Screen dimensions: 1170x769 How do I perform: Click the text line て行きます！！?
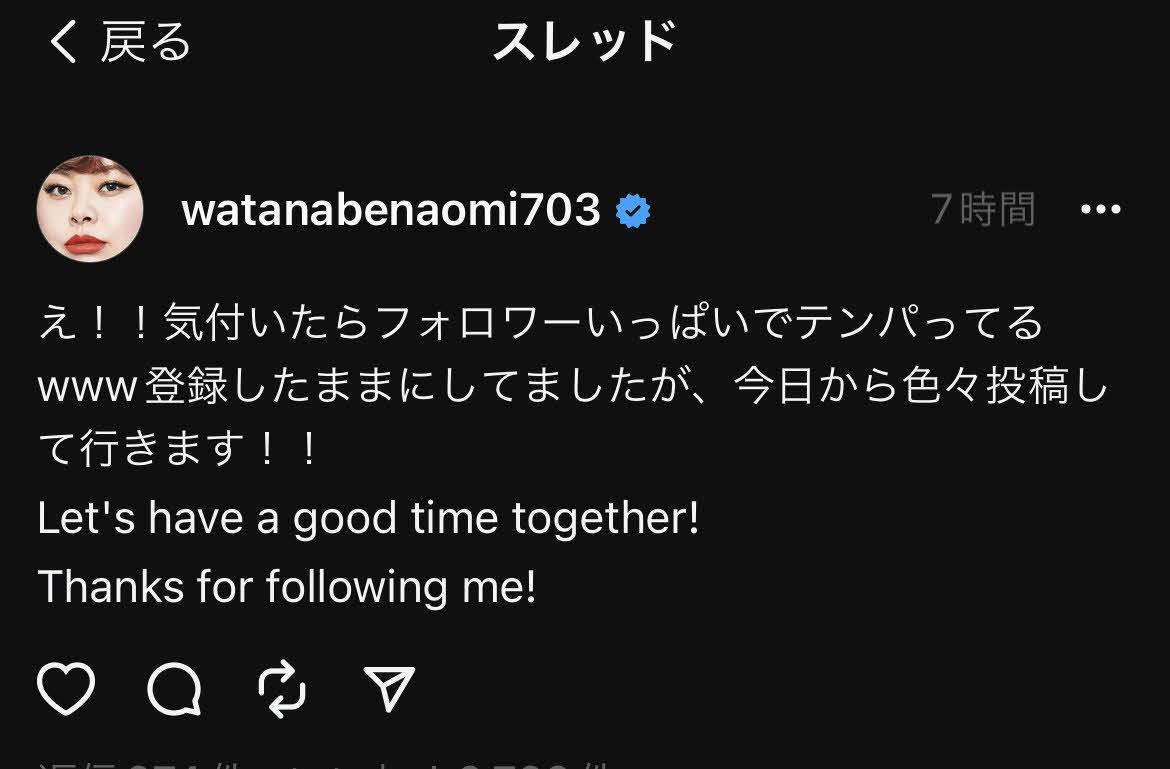[x=178, y=448]
